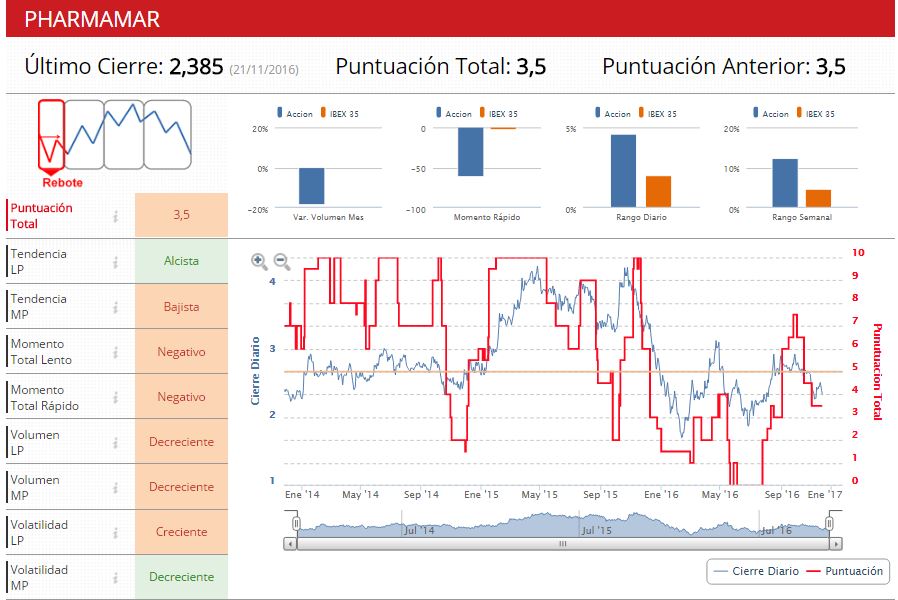This screenshot has width=898, height=600.
Task: Click right handle of chart range navigator
Action: 829,523
